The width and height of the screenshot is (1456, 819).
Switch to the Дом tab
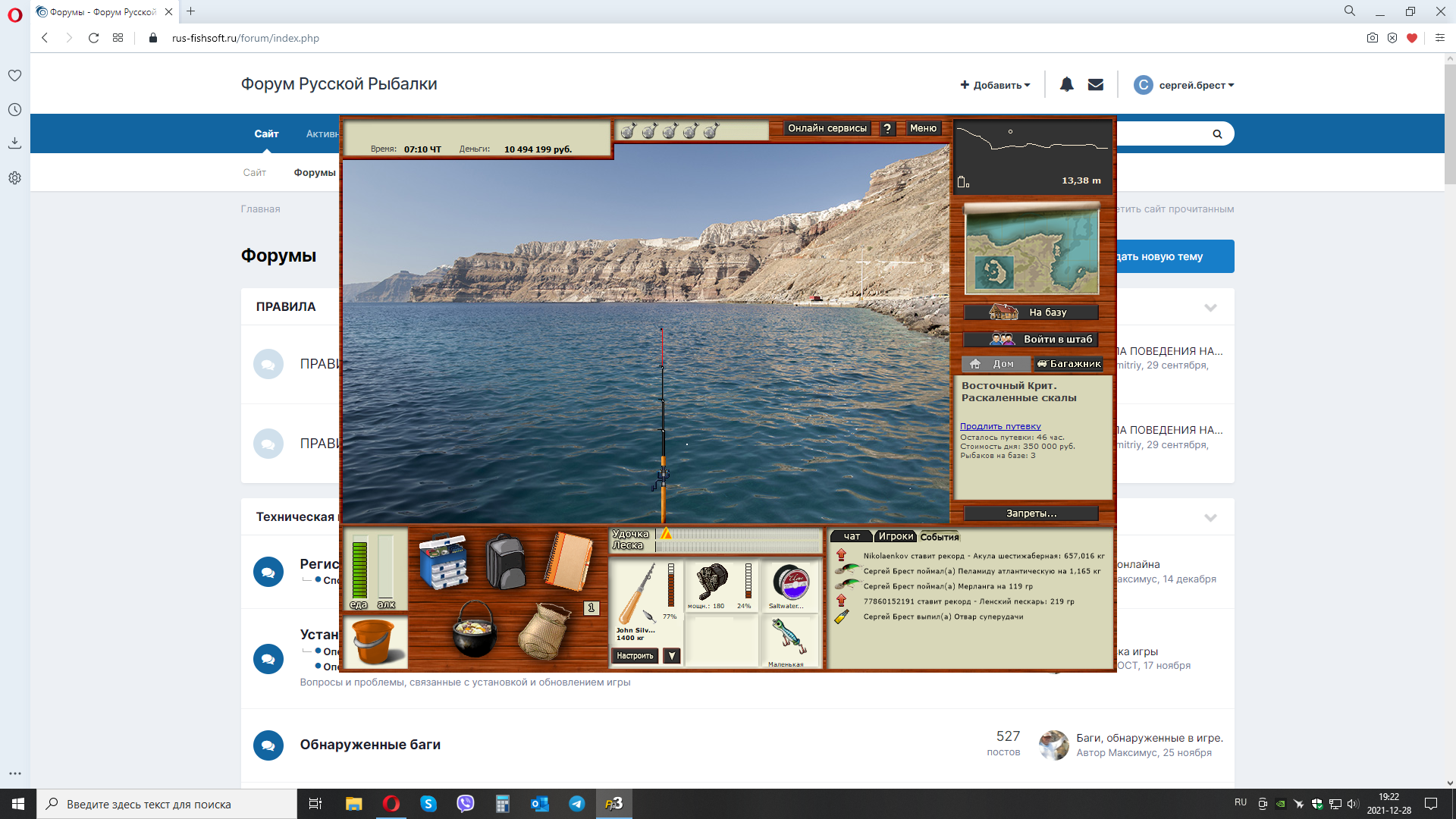[x=996, y=364]
